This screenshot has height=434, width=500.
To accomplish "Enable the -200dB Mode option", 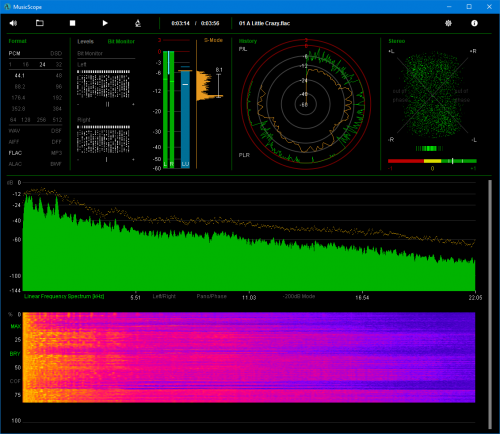I will click(x=299, y=296).
